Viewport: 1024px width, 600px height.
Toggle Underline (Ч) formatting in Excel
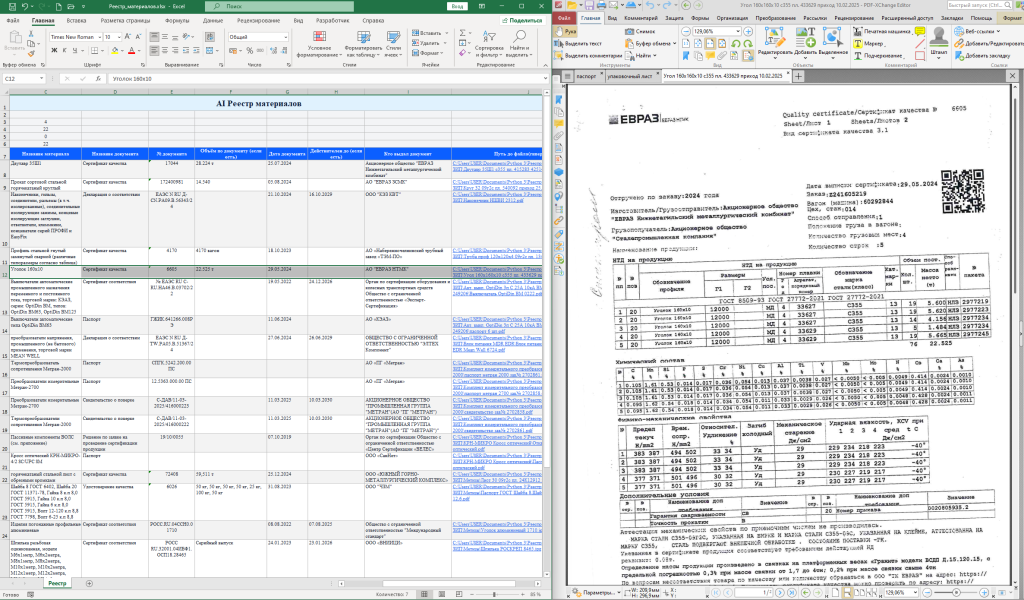click(74, 50)
